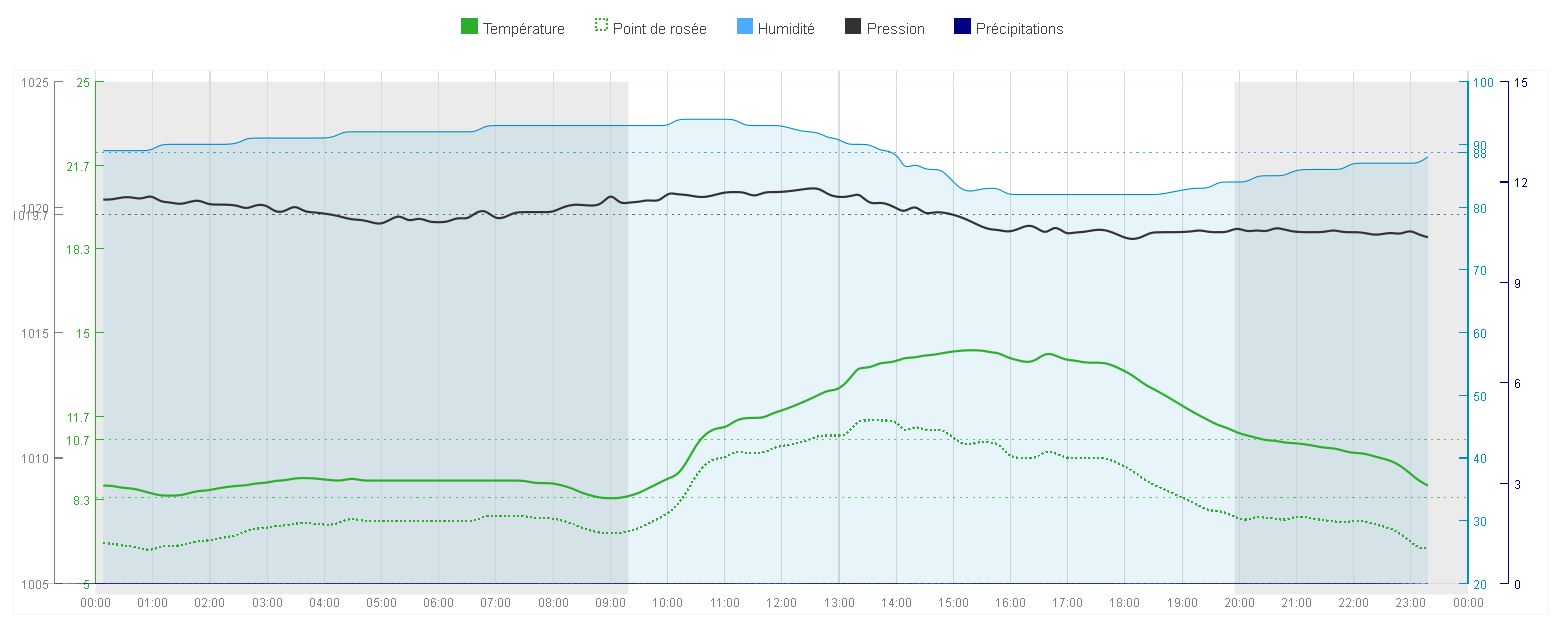1556x628 pixels.
Task: Click the 15 value on precipitation axis
Action: coord(1521,82)
